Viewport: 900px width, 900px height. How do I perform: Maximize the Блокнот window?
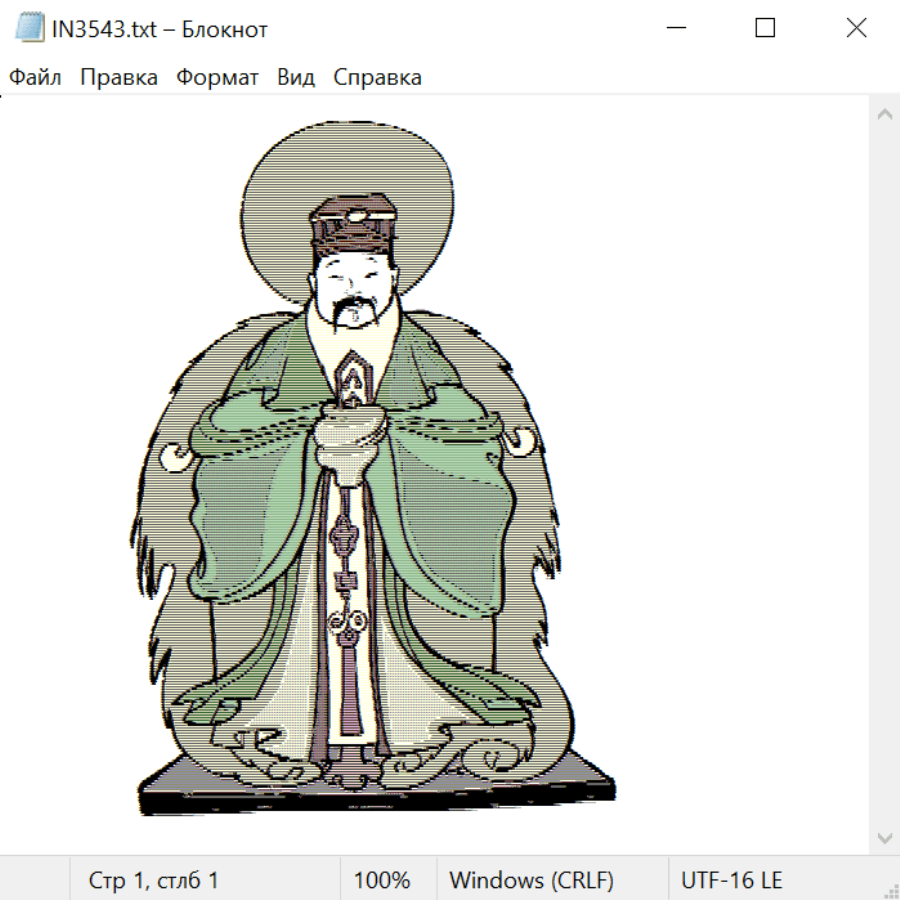coord(765,28)
